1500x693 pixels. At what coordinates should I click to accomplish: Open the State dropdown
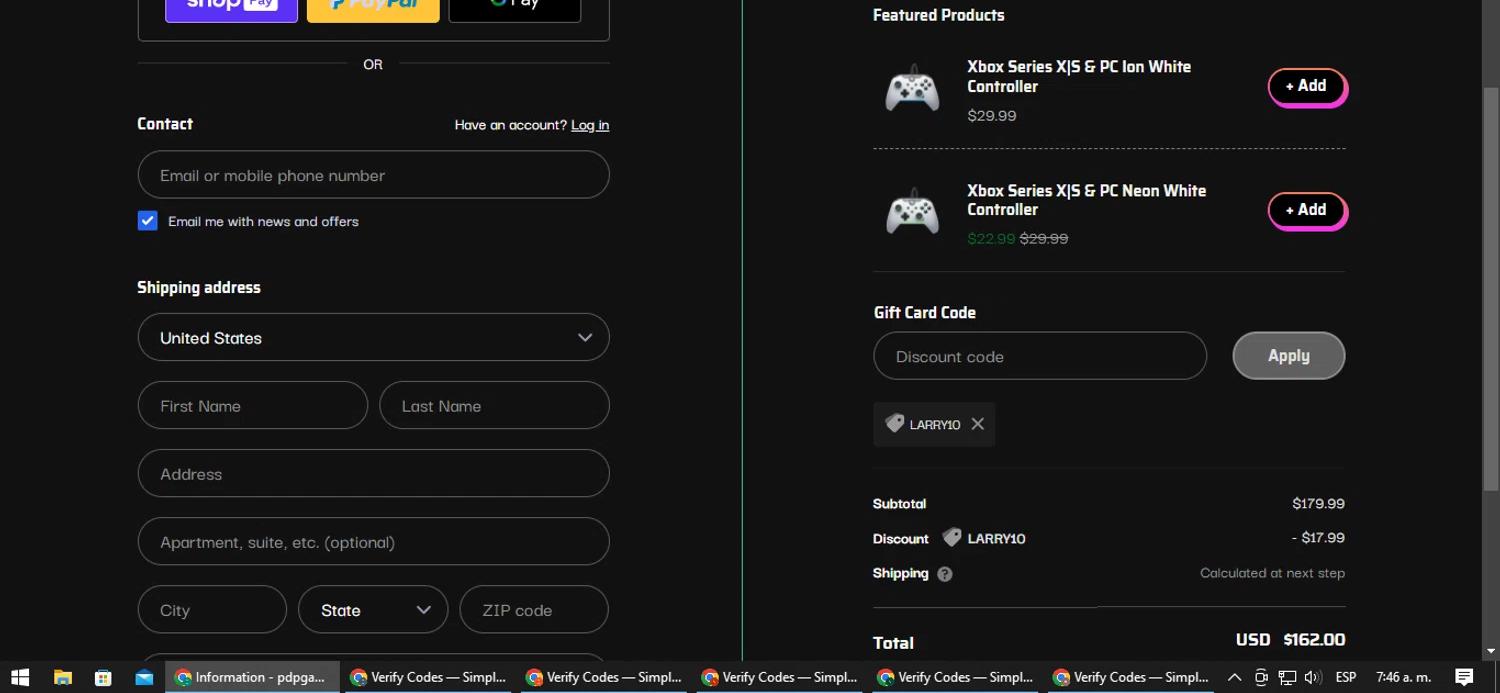pyautogui.click(x=373, y=610)
